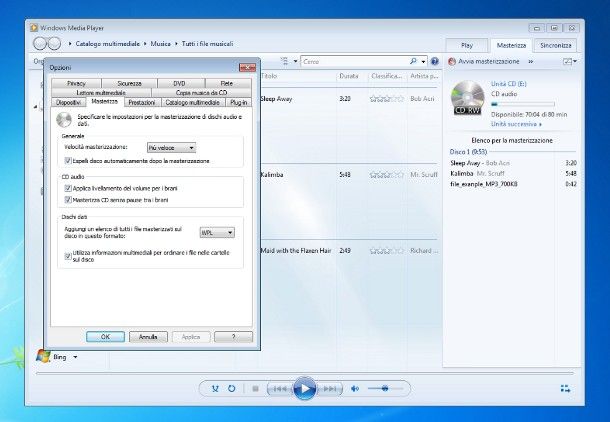Toggle Masterizza CD senza pause checkbox
This screenshot has height=422, width=610.
(68, 200)
